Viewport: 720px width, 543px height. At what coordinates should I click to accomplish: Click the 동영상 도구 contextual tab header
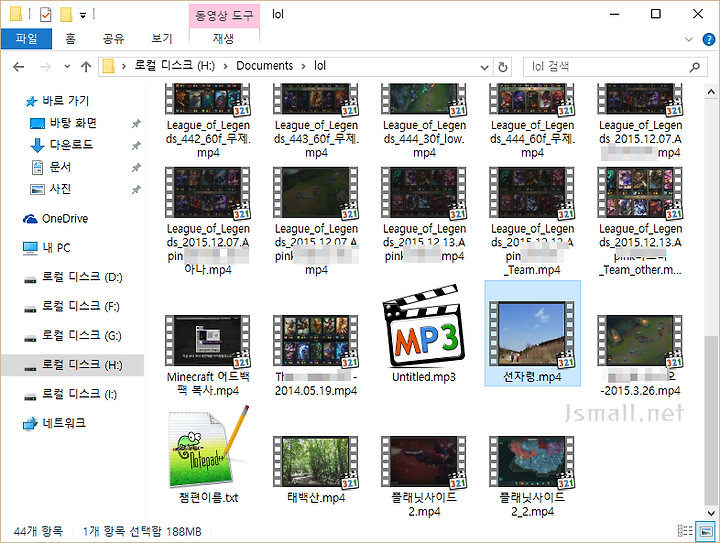pyautogui.click(x=224, y=16)
